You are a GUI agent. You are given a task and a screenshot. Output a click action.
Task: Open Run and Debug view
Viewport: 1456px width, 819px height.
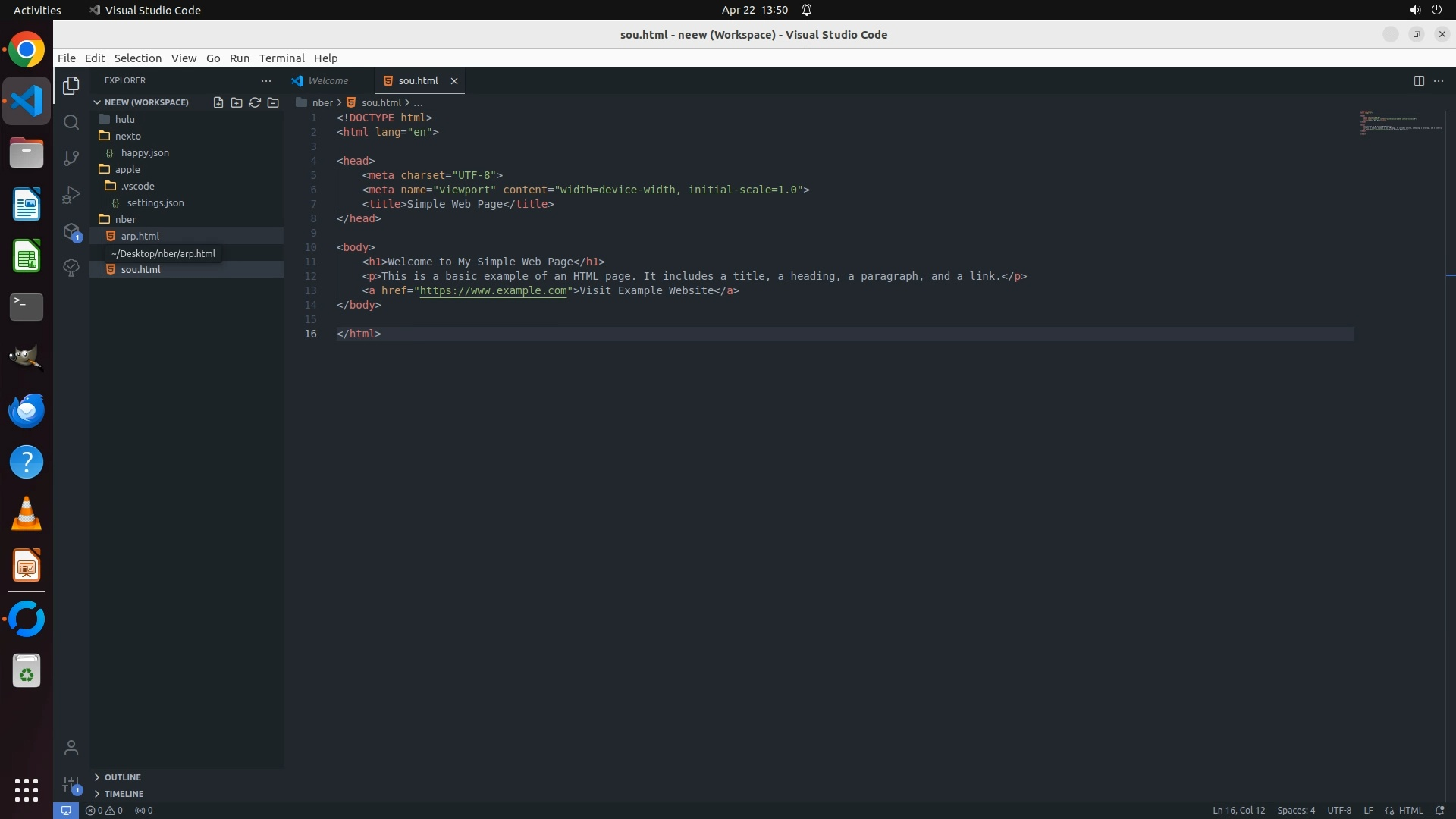pos(71,195)
